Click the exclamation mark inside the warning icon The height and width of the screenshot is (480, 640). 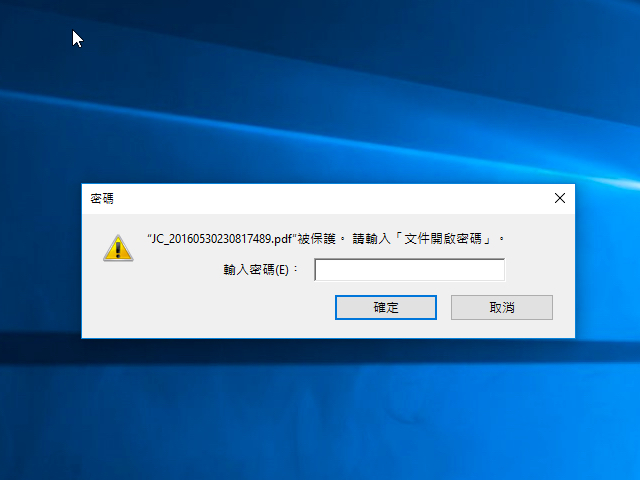click(118, 249)
